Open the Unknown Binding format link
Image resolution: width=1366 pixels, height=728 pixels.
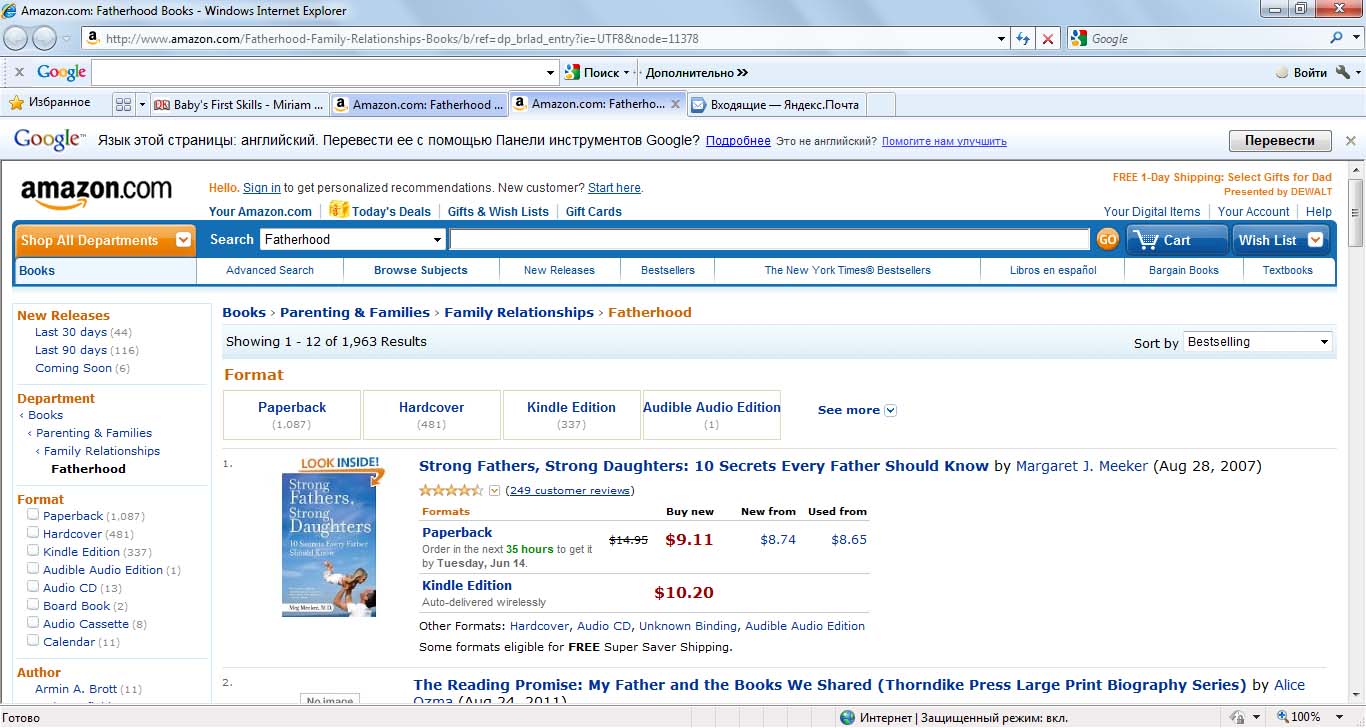688,626
